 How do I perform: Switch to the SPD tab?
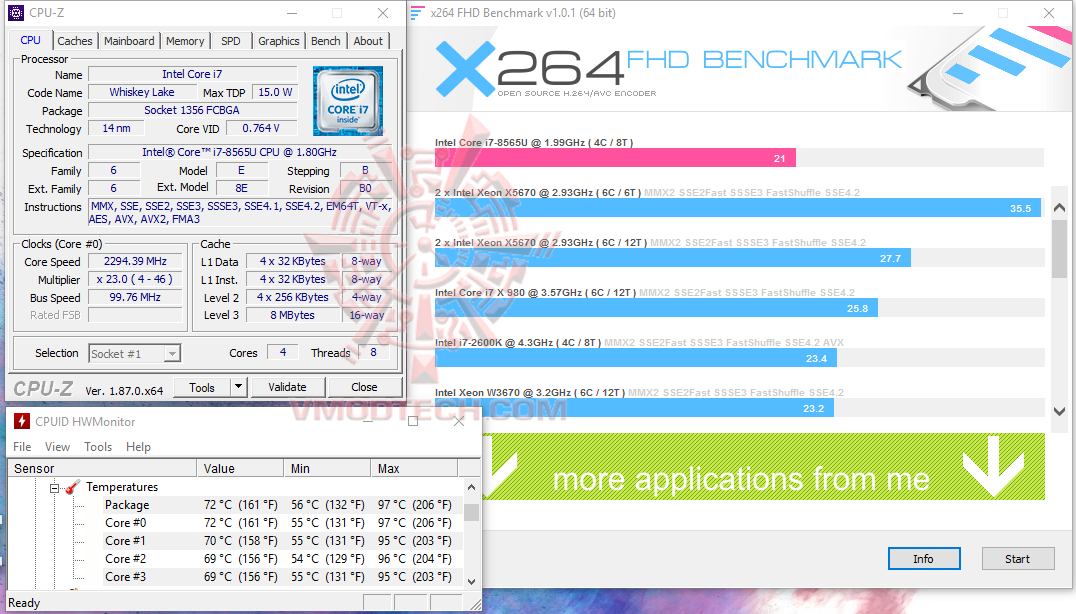pos(231,41)
